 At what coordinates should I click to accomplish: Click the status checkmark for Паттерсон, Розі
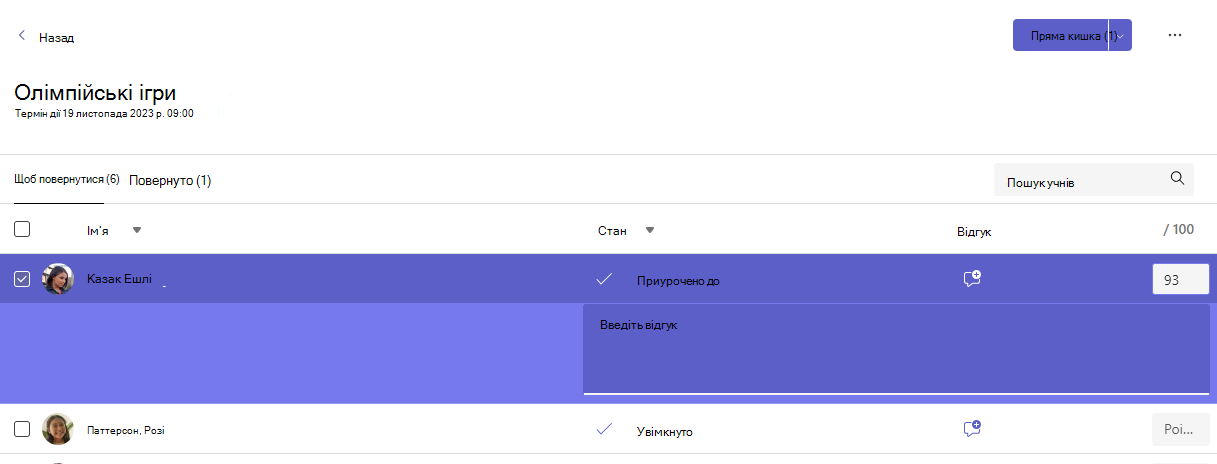click(604, 429)
